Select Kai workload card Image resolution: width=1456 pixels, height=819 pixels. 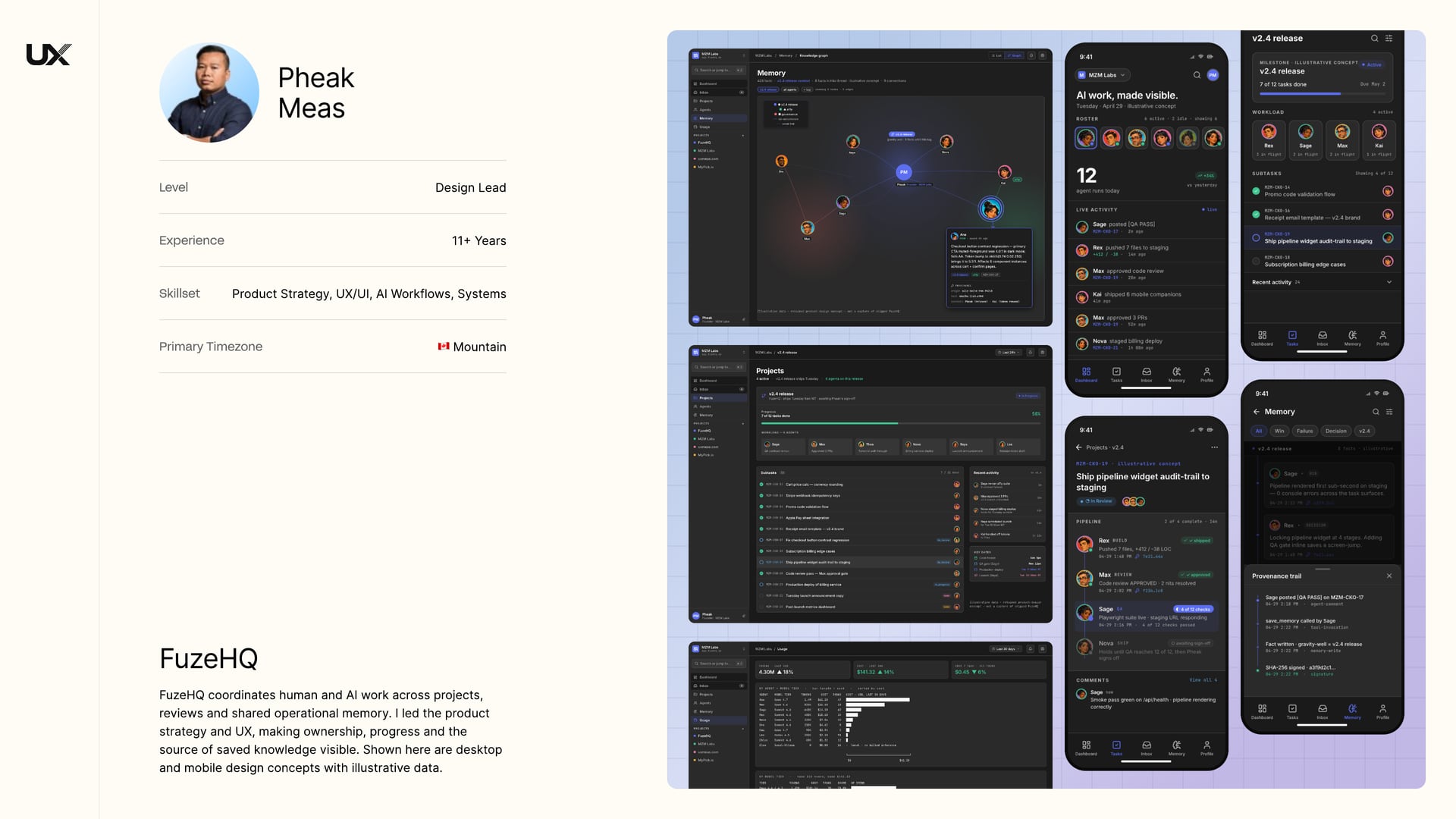(x=1379, y=140)
